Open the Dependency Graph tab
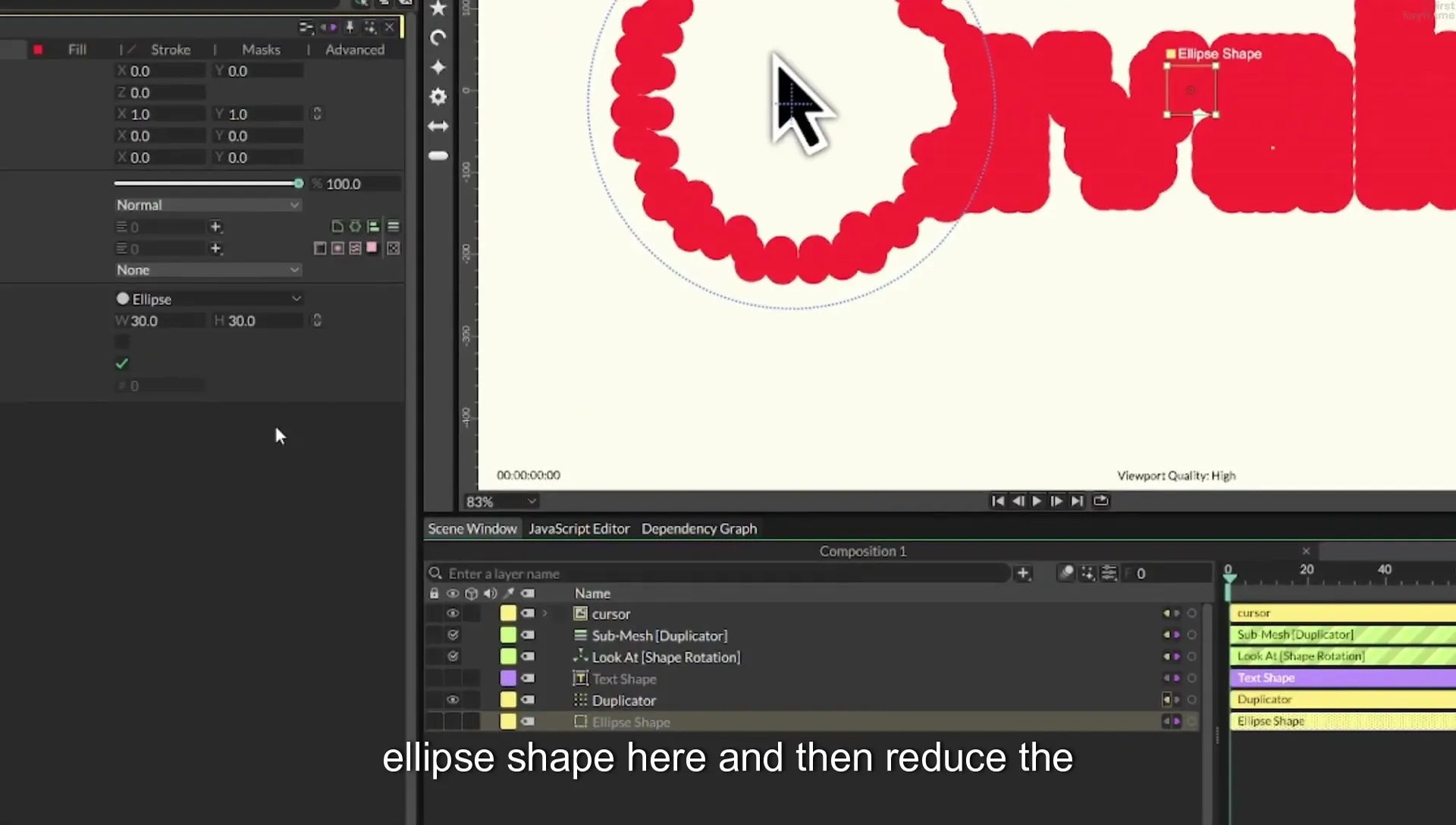Screen dimensions: 1456x825 click(x=699, y=529)
